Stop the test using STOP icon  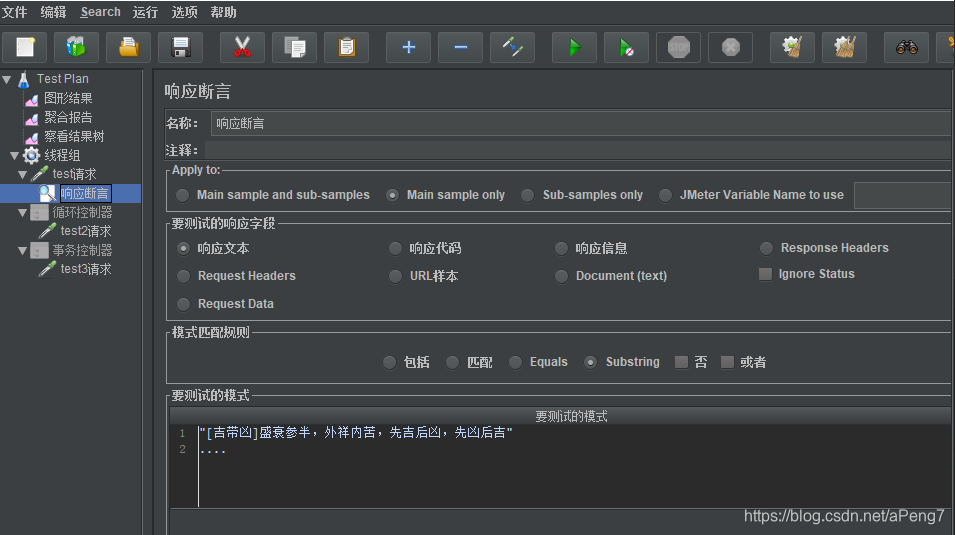[x=678, y=47]
